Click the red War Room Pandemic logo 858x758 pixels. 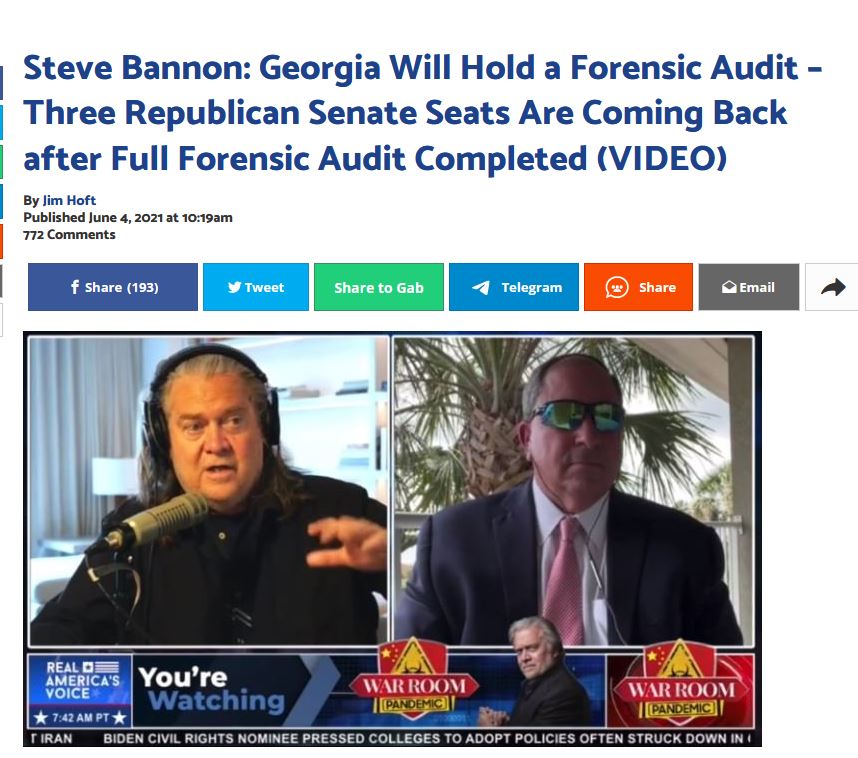681,686
